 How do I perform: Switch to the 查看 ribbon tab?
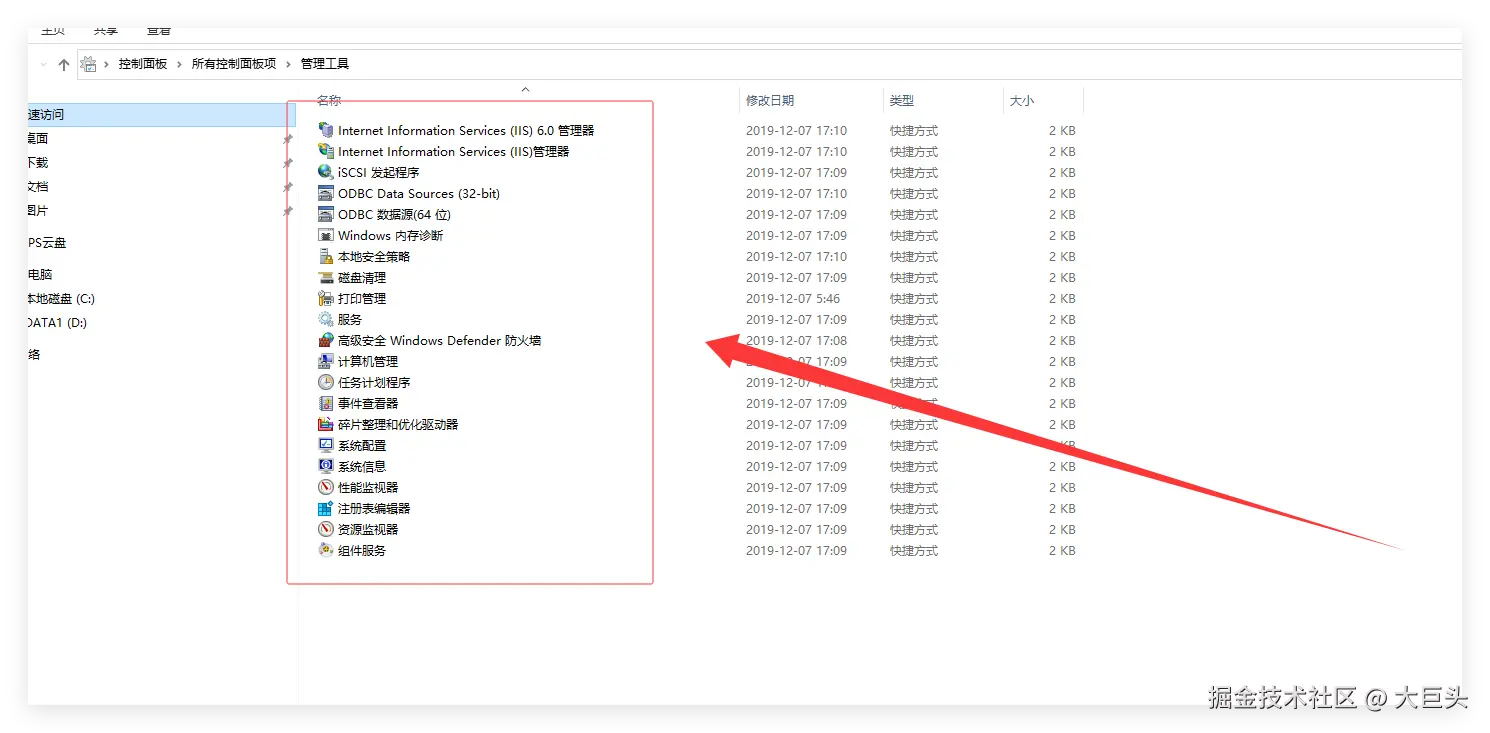pos(159,29)
